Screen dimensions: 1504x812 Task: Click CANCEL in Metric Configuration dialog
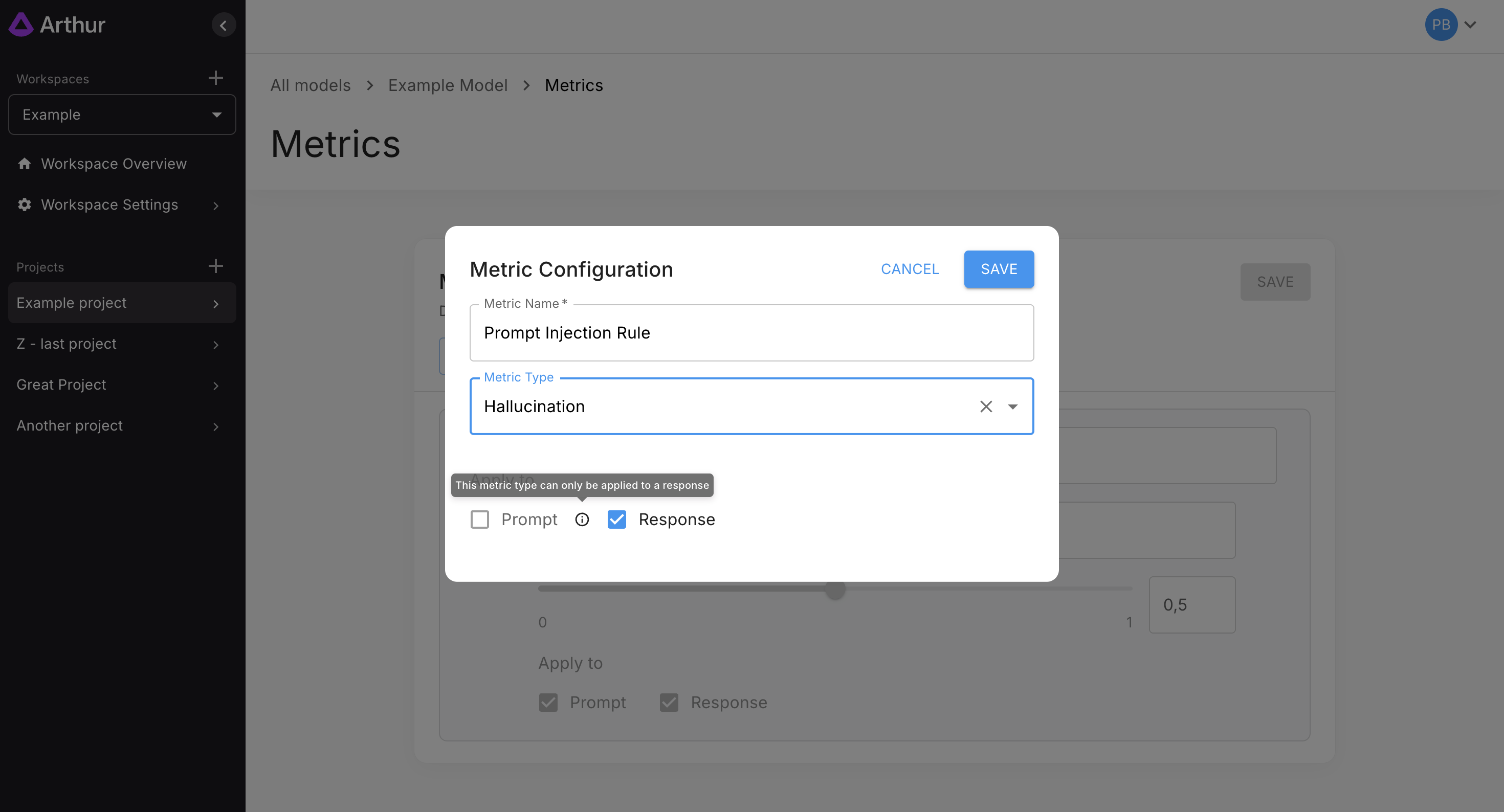pos(910,269)
